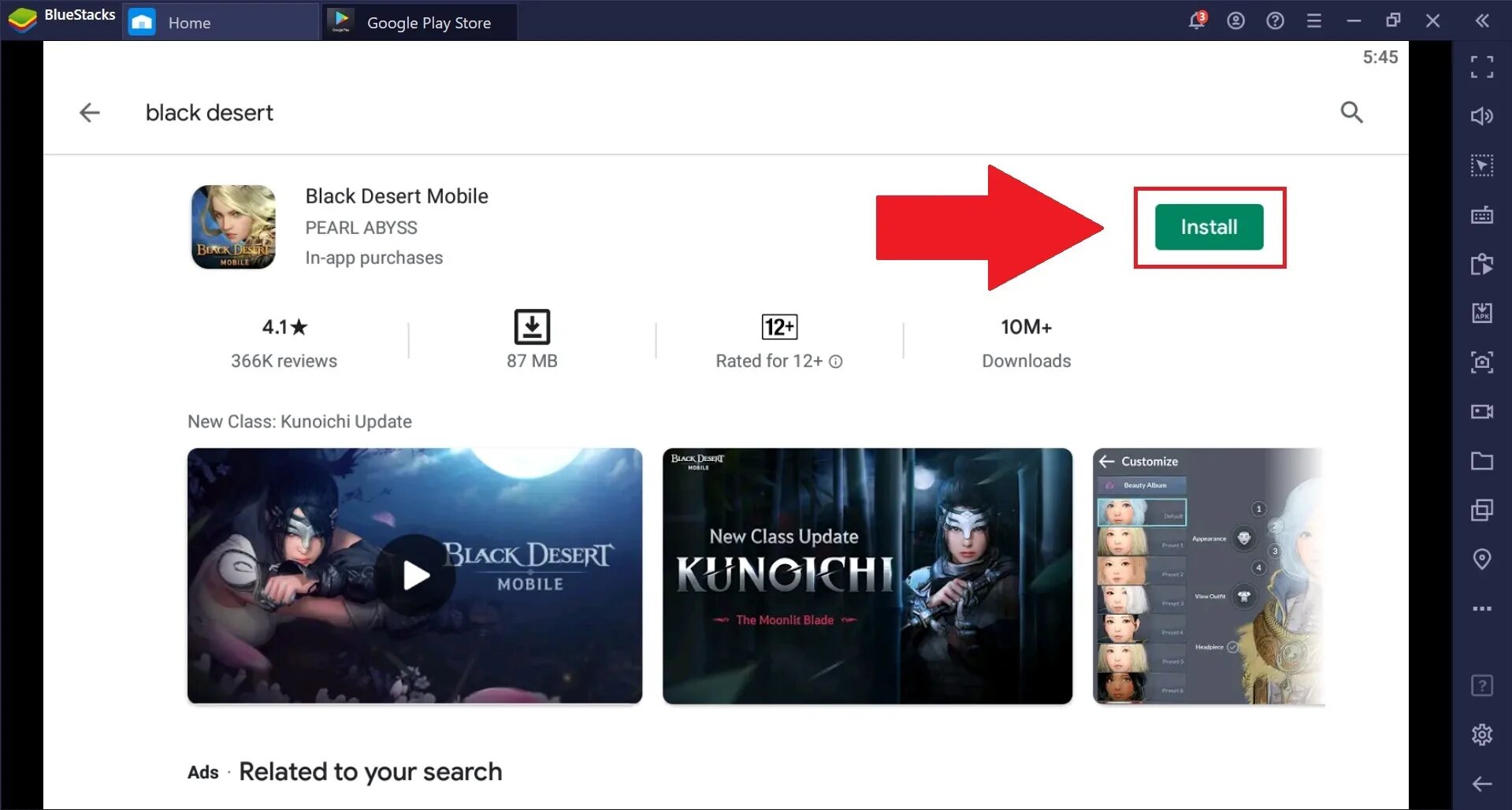Open BlueStacks notifications bell
Screen dimensions: 1512x810
pyautogui.click(x=1197, y=20)
